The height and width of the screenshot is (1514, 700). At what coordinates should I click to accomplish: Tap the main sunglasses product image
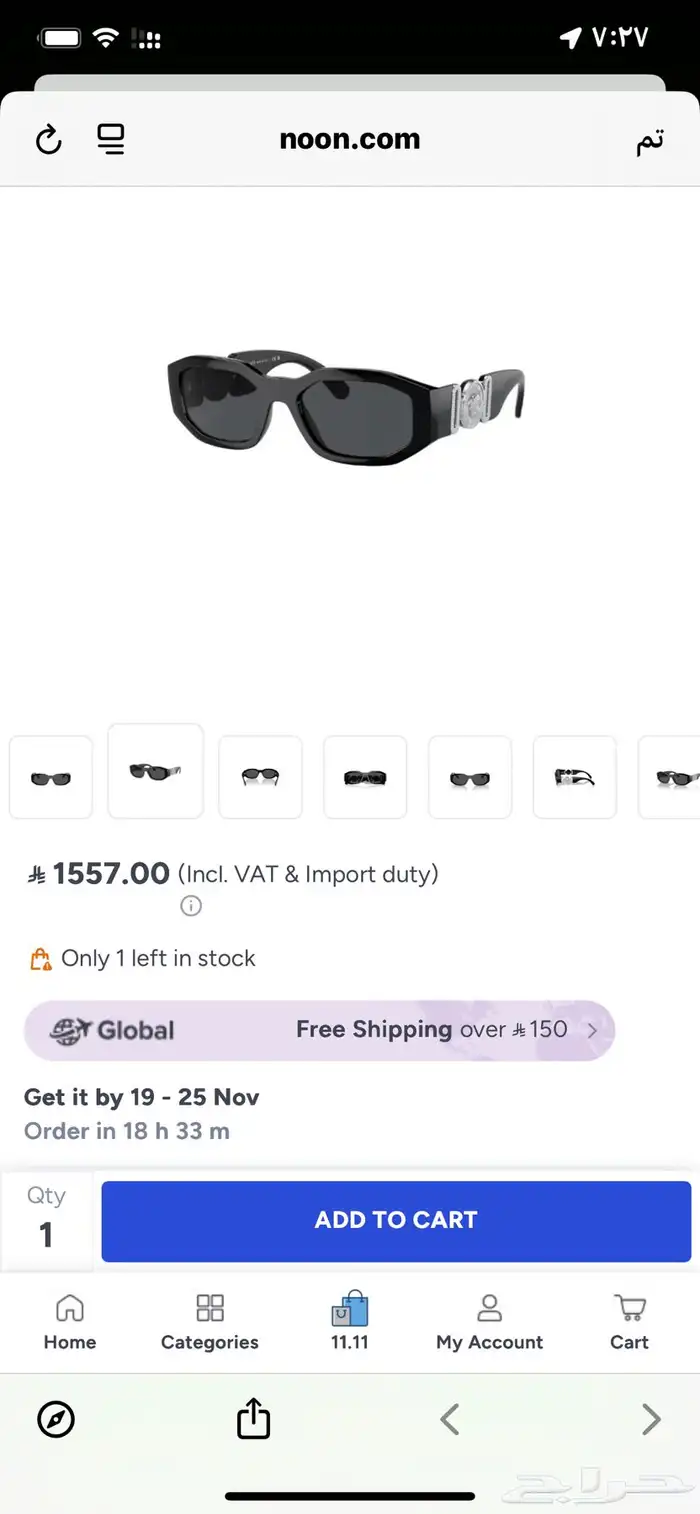[346, 406]
